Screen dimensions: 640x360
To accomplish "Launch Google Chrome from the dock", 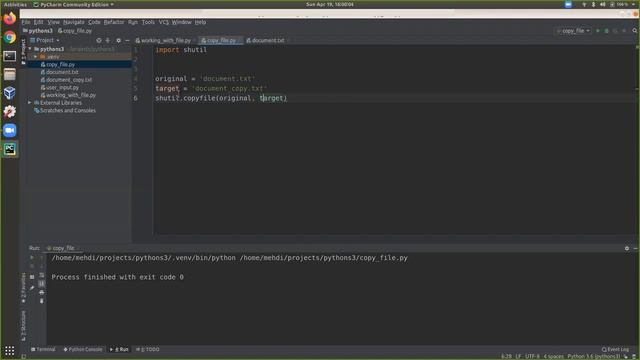I will click(10, 37).
